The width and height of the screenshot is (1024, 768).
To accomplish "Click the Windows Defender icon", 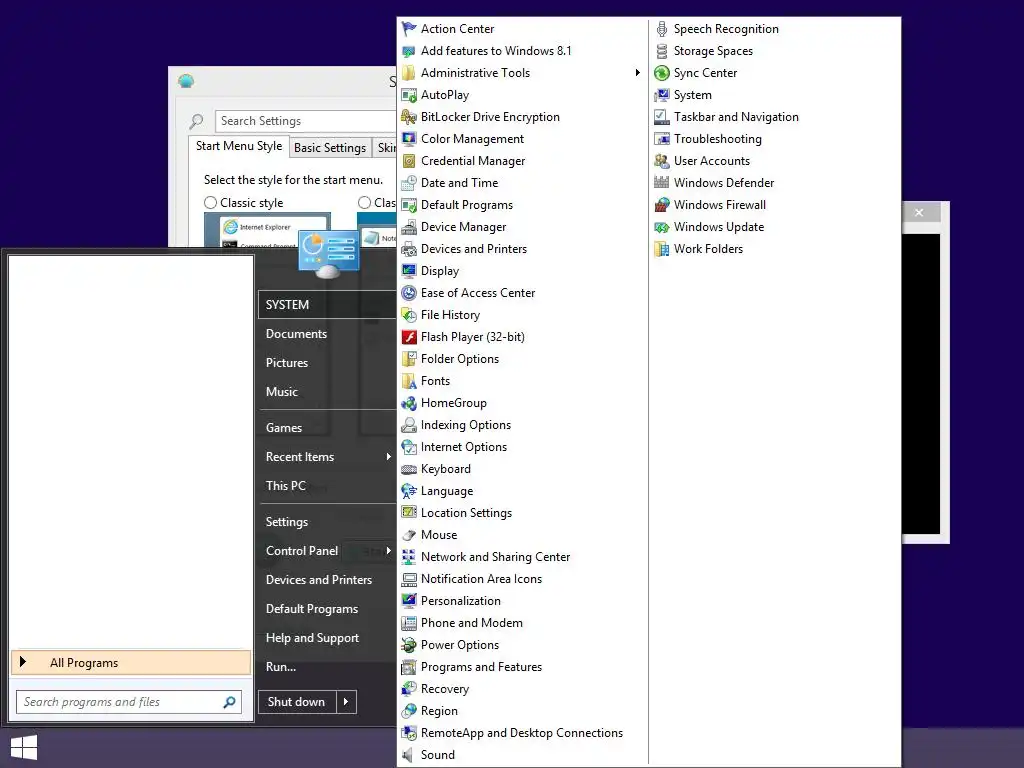I will tap(662, 183).
